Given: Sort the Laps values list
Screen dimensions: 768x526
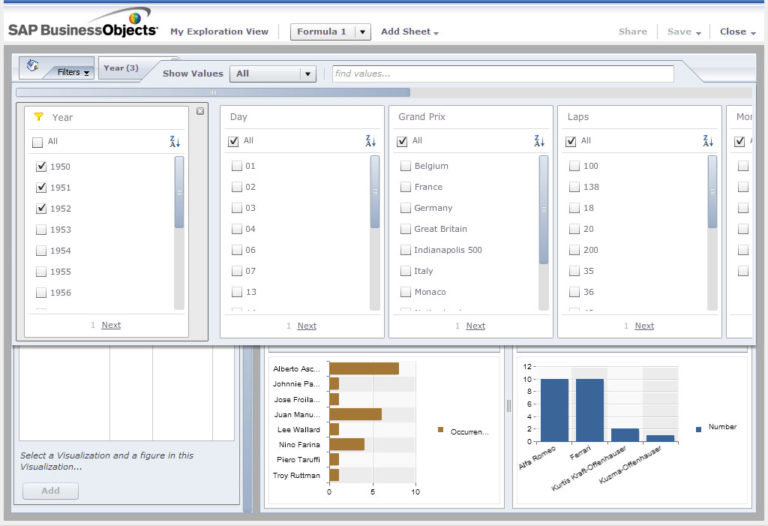Looking at the screenshot, I should click(708, 141).
